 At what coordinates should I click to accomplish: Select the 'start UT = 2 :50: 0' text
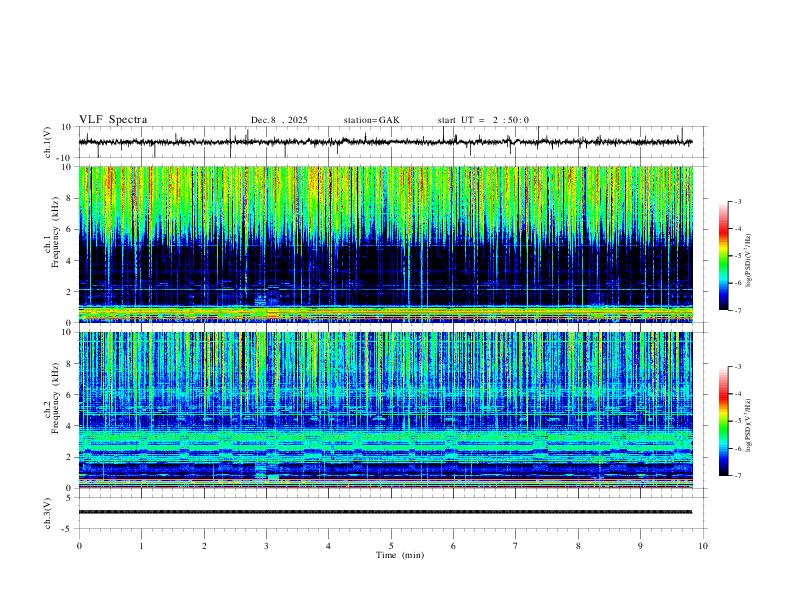tap(483, 120)
